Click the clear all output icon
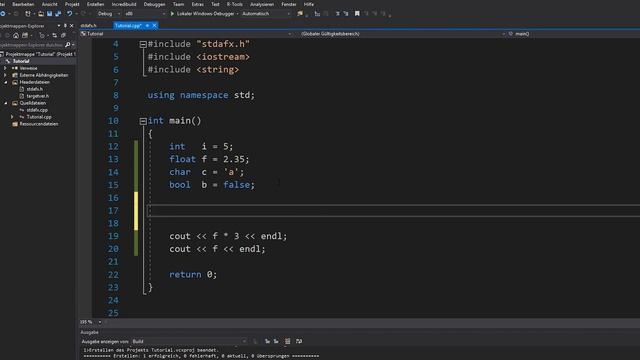The width and height of the screenshot is (640, 360). [287, 341]
